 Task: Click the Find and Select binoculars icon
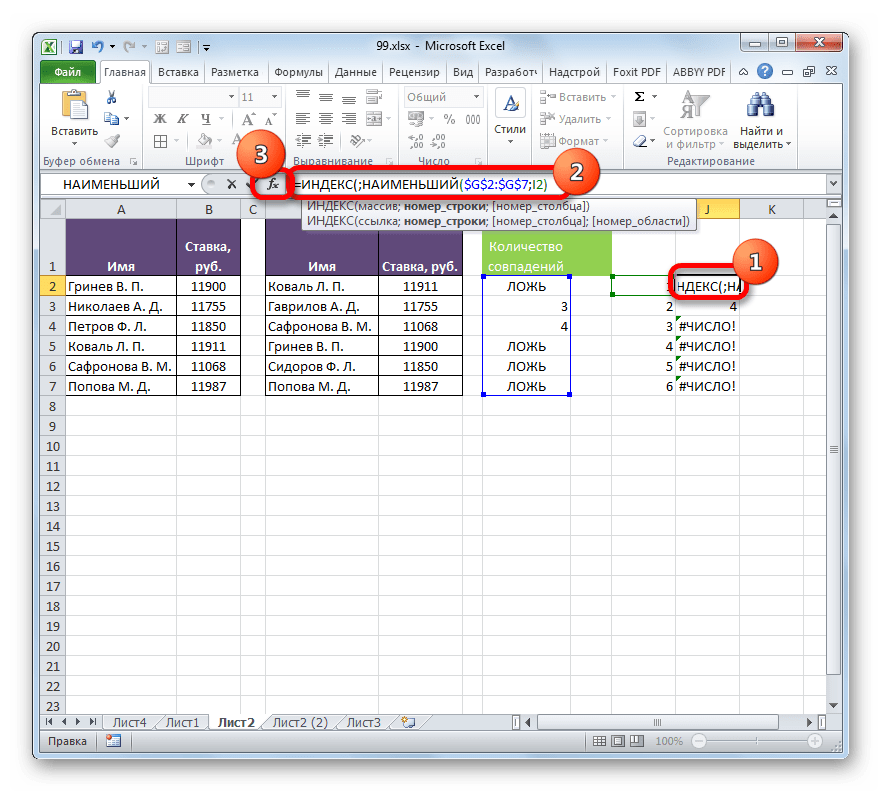click(760, 105)
